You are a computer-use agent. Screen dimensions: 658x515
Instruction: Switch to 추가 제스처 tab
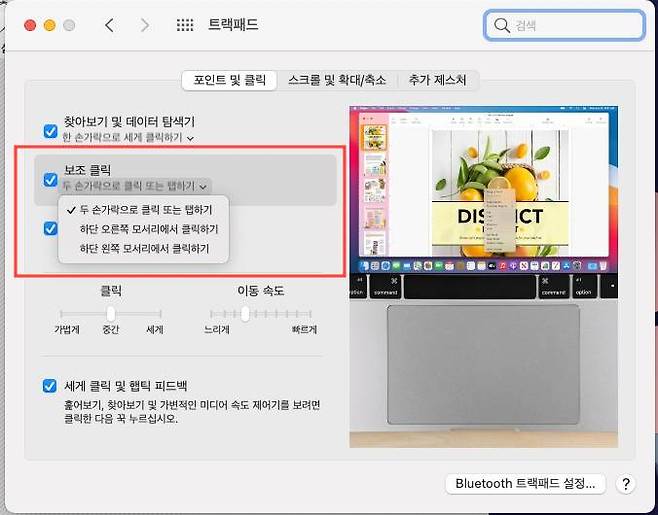pos(438,80)
